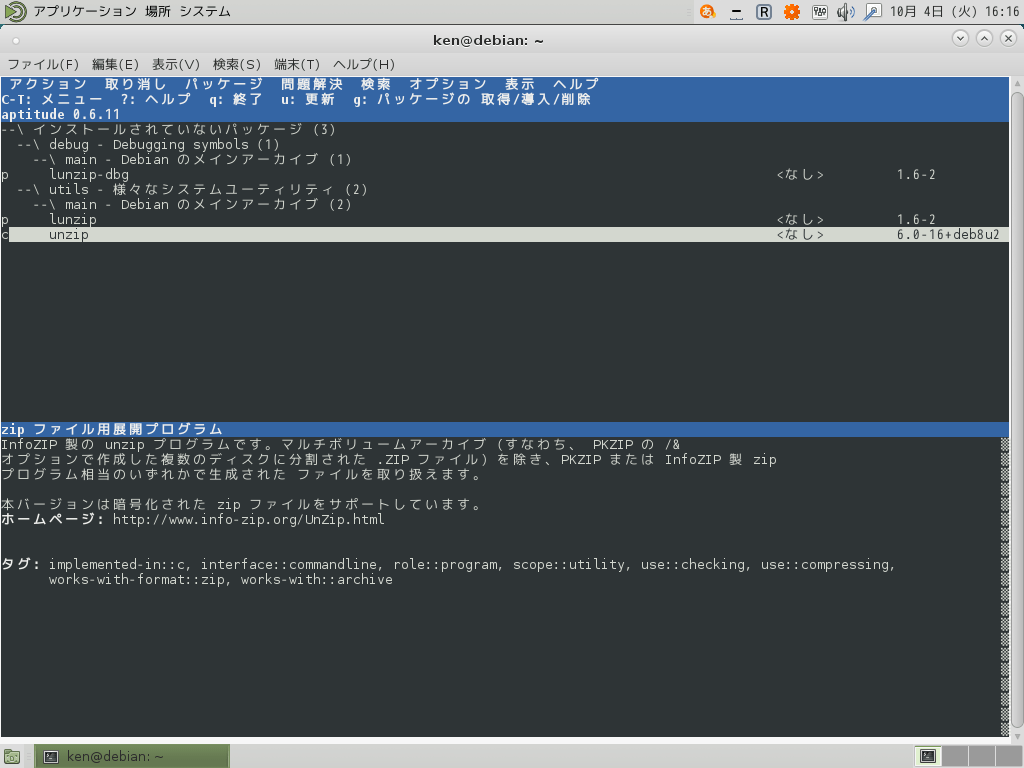Click the aptitude 0.6.11 title line
The width and height of the screenshot is (1024, 768).
(x=60, y=114)
